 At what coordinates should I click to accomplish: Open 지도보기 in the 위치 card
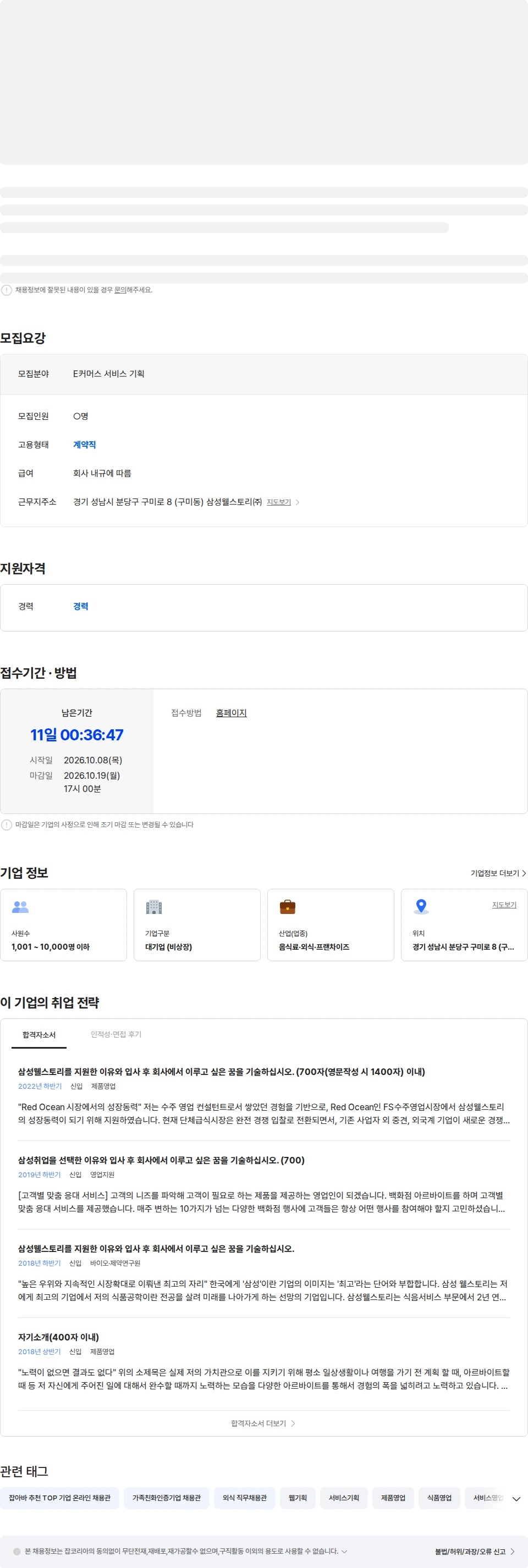click(x=504, y=905)
